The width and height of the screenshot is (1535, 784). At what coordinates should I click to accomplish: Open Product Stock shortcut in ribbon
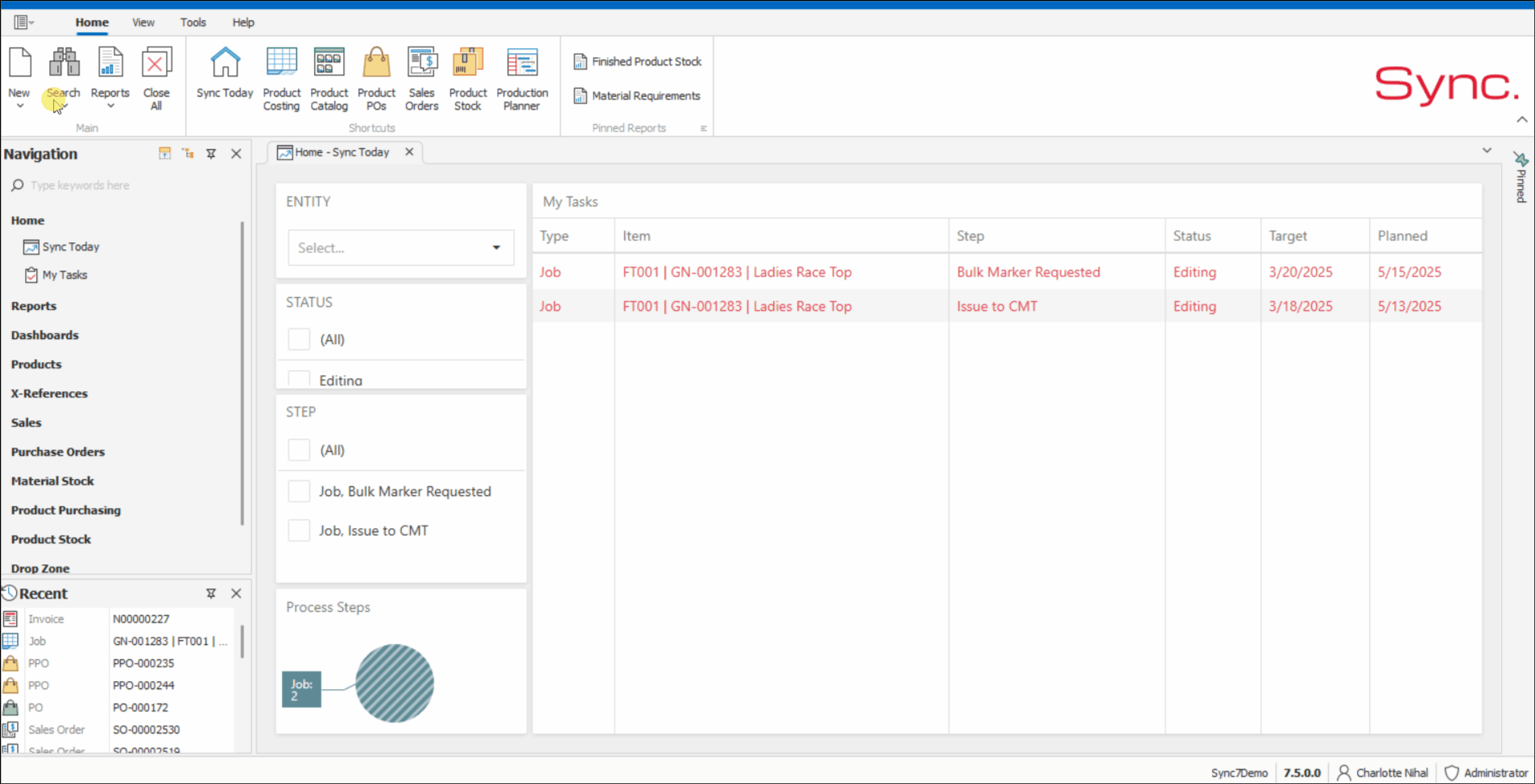tap(468, 78)
